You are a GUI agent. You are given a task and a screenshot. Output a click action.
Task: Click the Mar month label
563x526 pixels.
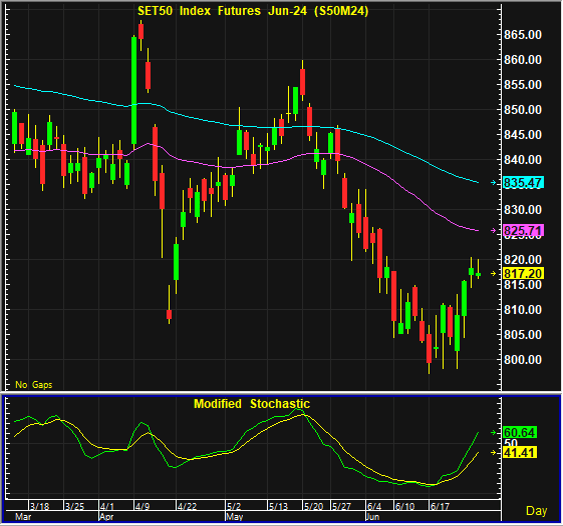(23, 517)
